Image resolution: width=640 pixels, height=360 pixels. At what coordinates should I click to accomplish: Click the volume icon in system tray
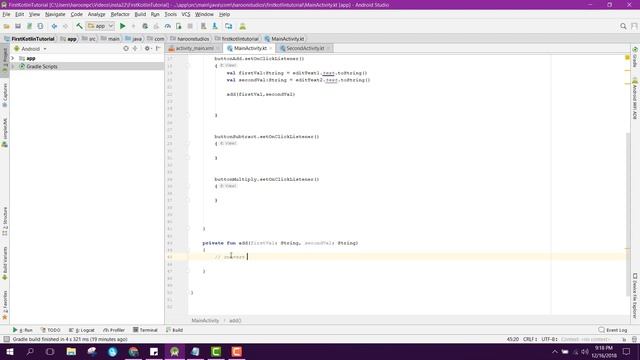(x=585, y=351)
